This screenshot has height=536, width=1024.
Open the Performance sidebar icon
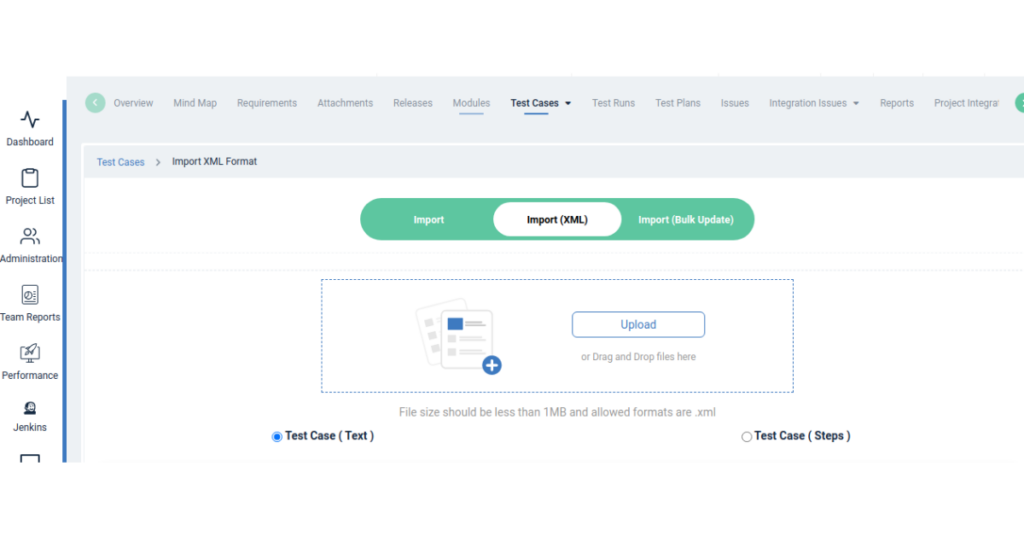[x=30, y=353]
